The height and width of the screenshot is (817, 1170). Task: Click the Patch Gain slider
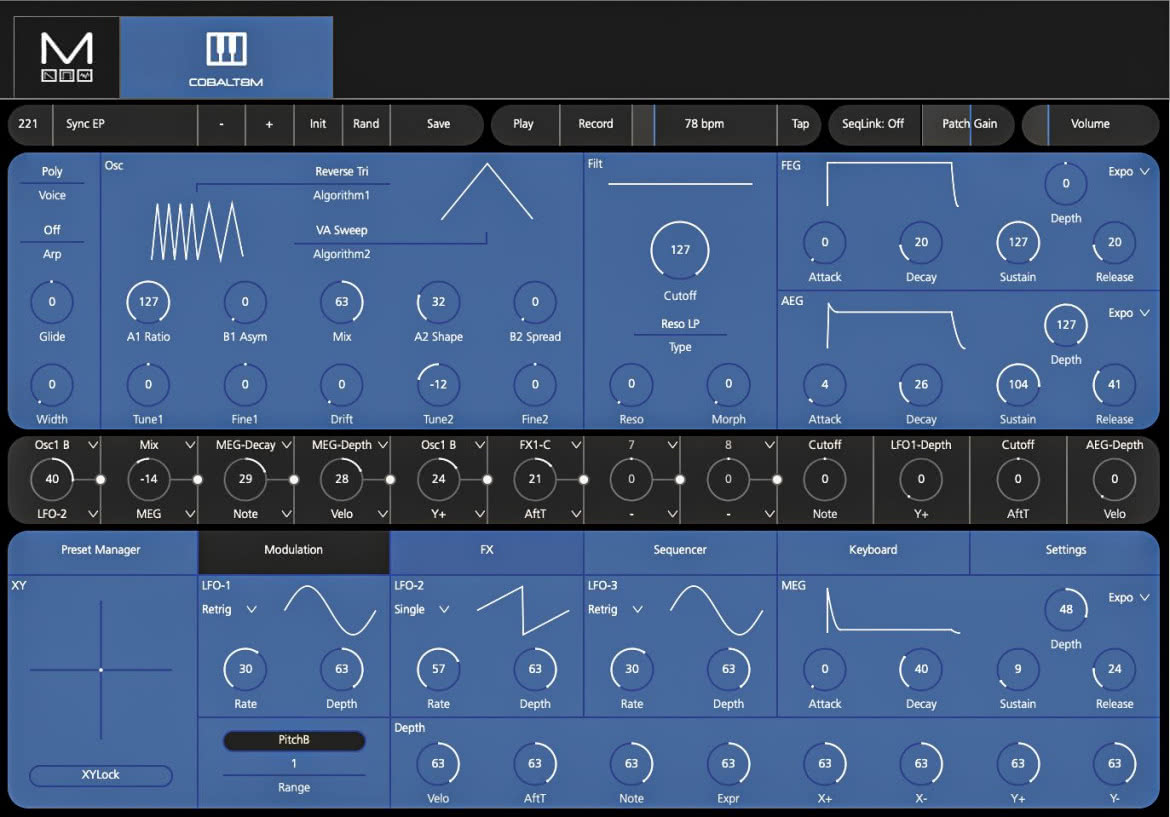point(969,124)
